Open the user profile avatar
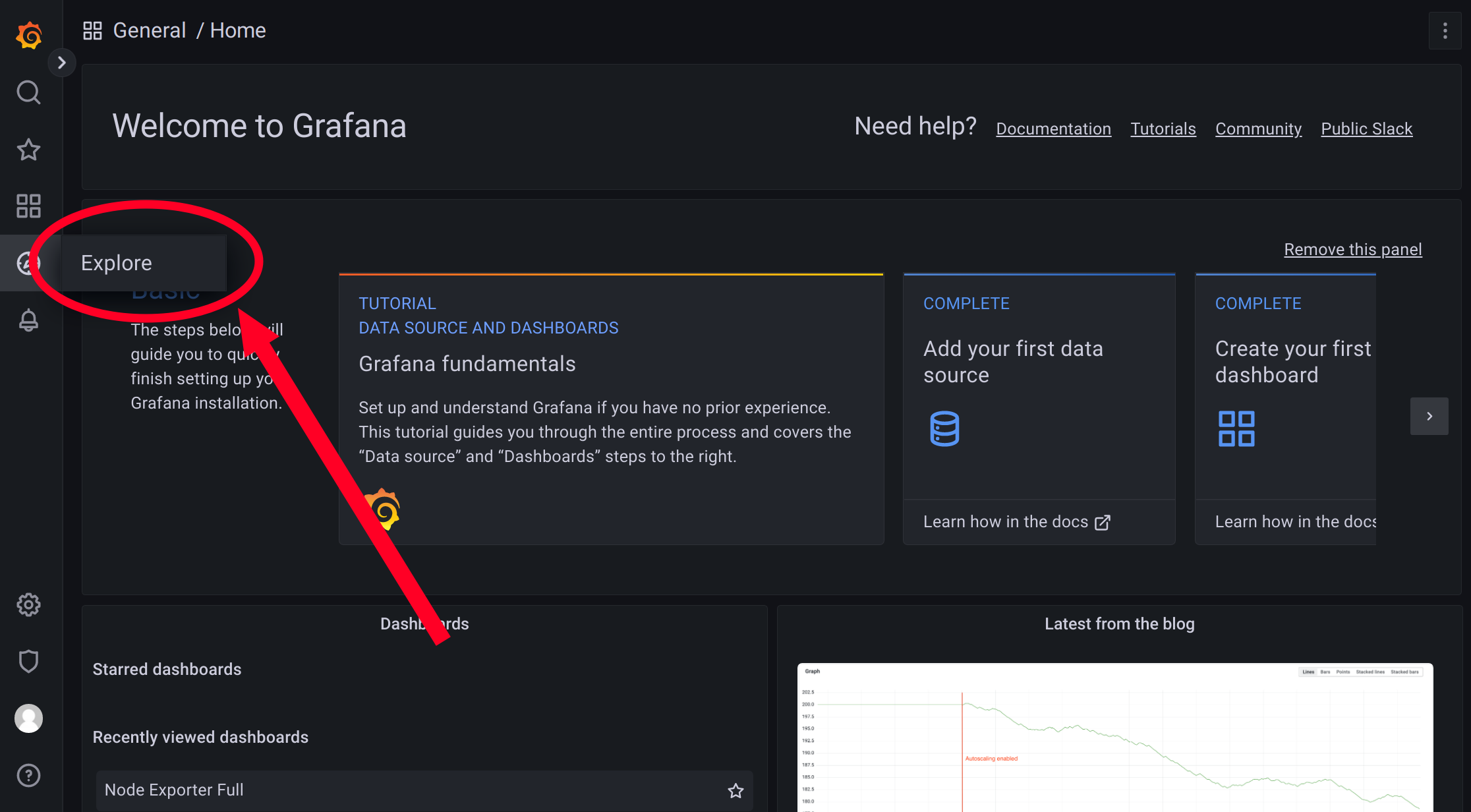 28,718
